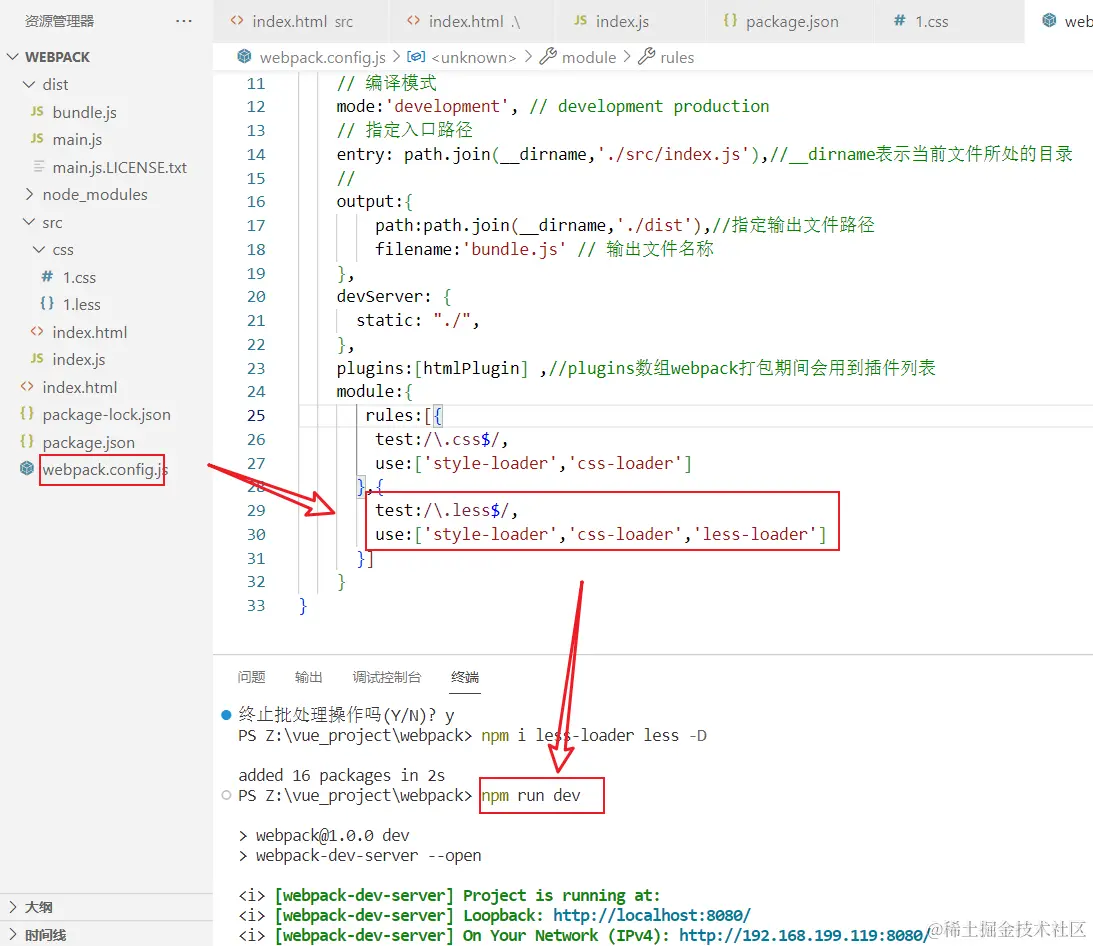Open the 输出 output panel tab

click(309, 677)
